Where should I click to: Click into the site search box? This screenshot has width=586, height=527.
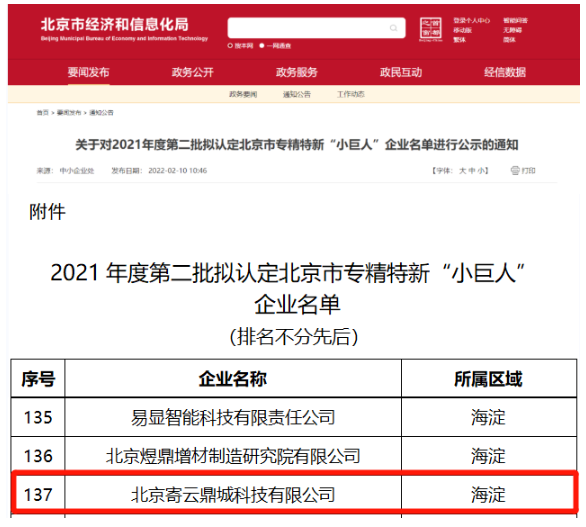(x=317, y=28)
